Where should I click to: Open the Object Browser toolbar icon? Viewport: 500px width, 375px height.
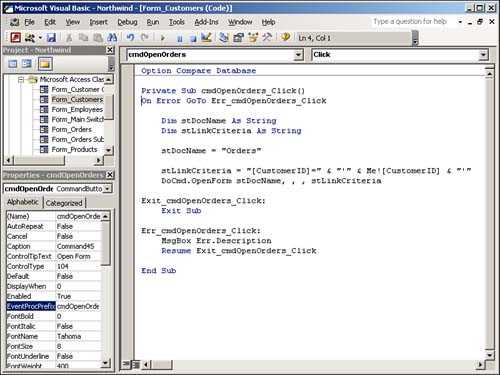click(x=253, y=37)
